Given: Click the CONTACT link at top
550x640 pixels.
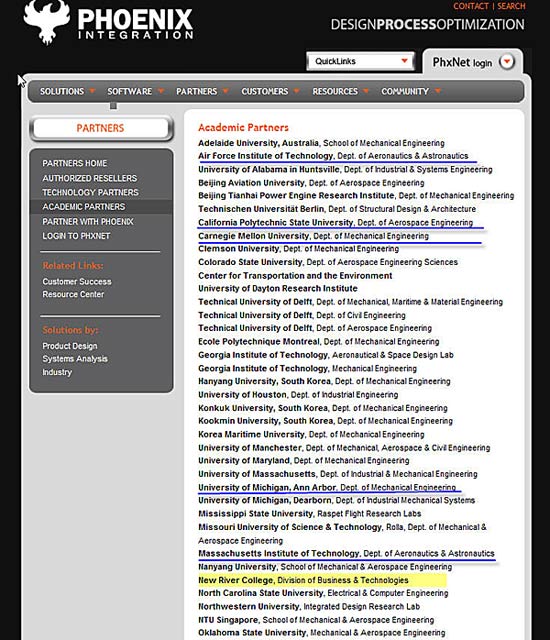Looking at the screenshot, I should [x=471, y=6].
